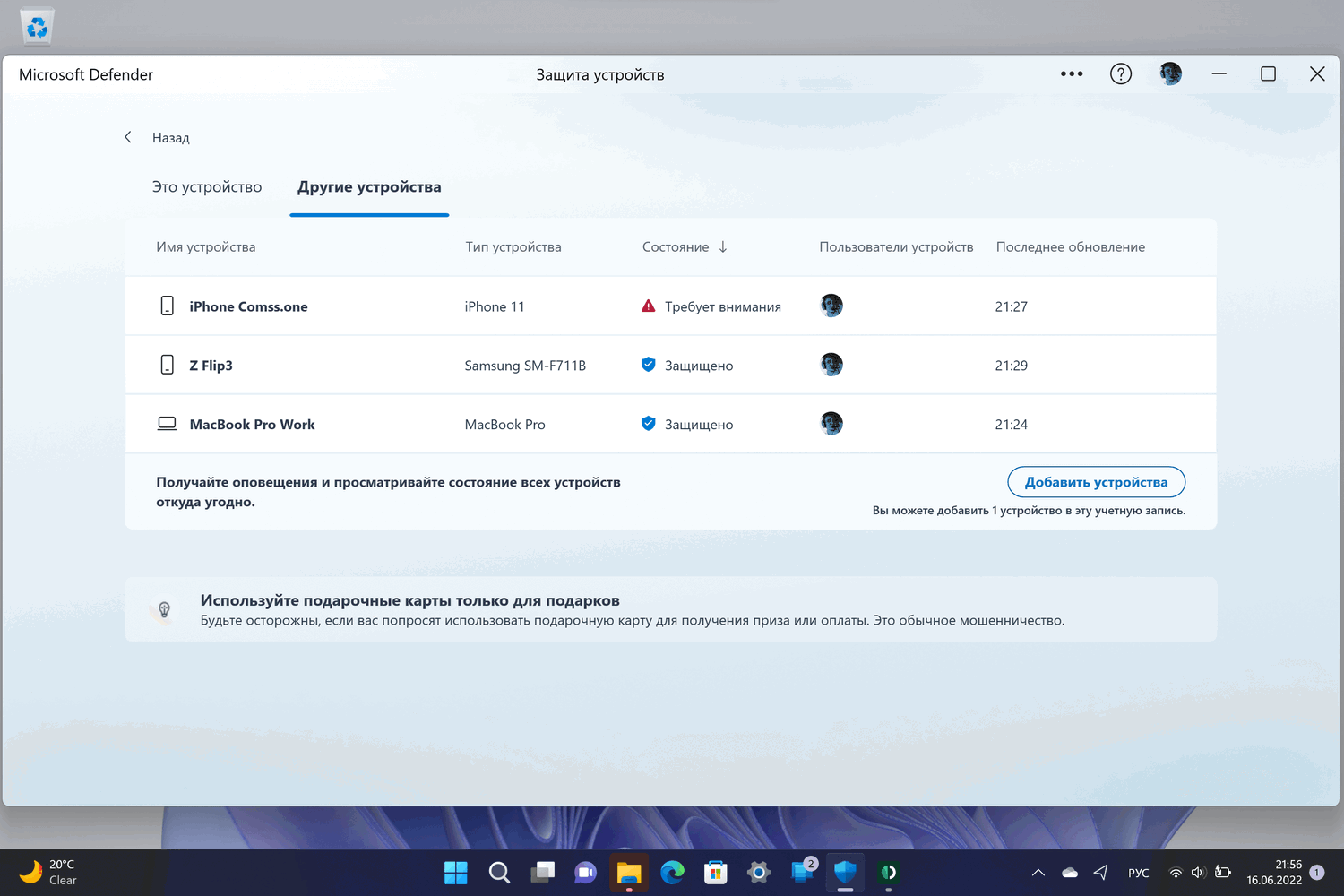The width and height of the screenshot is (1344, 896).
Task: Click the Имя устройства column header
Action: click(x=206, y=246)
